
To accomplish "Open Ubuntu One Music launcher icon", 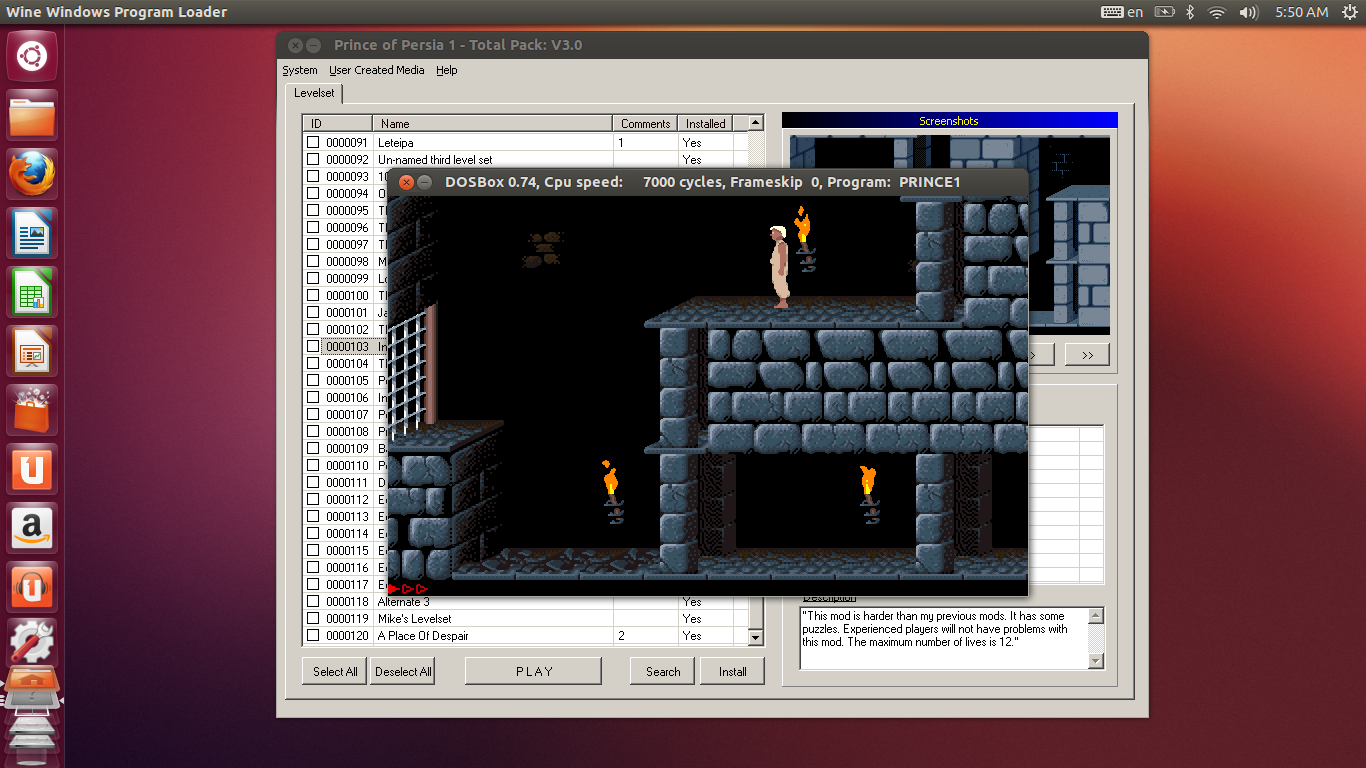I will [x=32, y=587].
